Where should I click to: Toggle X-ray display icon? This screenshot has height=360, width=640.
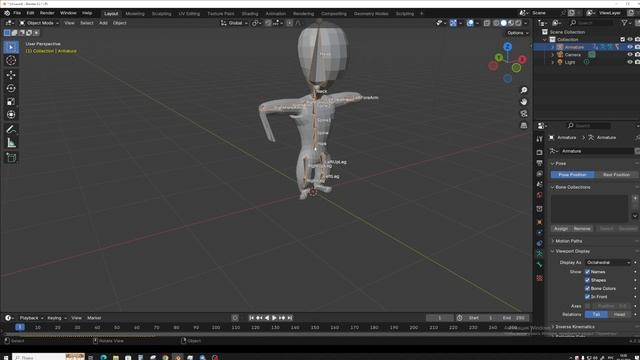pyautogui.click(x=487, y=23)
